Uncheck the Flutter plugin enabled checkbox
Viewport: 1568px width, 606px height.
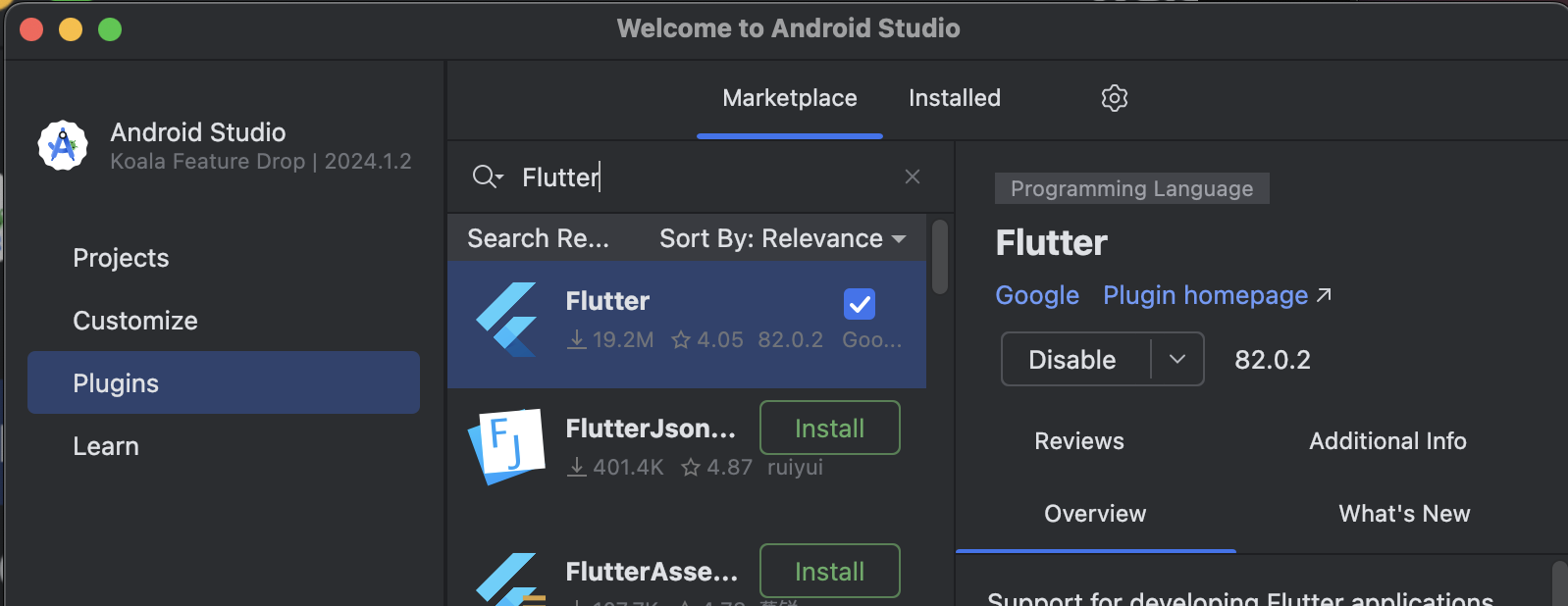click(x=860, y=304)
